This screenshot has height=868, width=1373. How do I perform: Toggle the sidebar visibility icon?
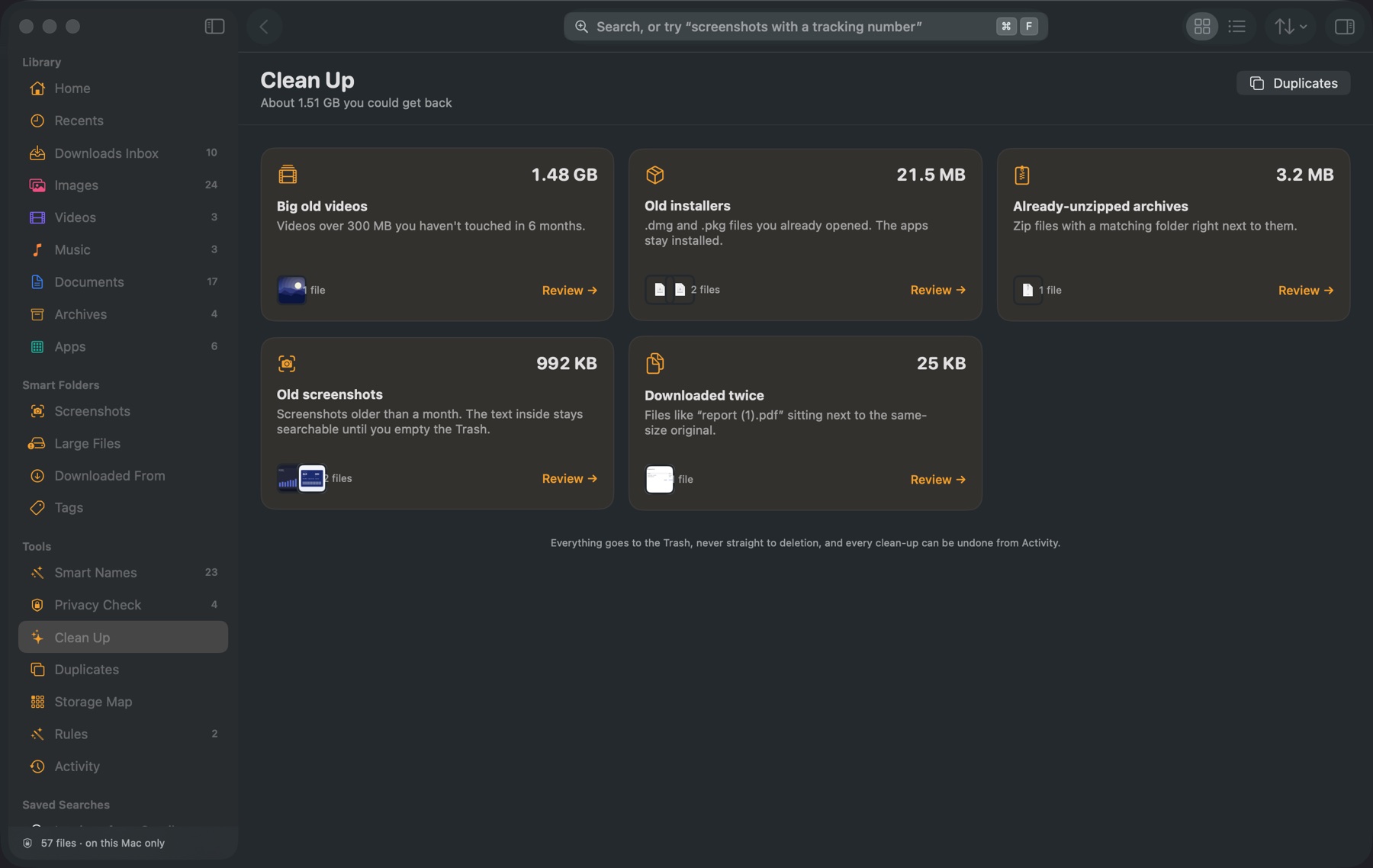coord(214,27)
